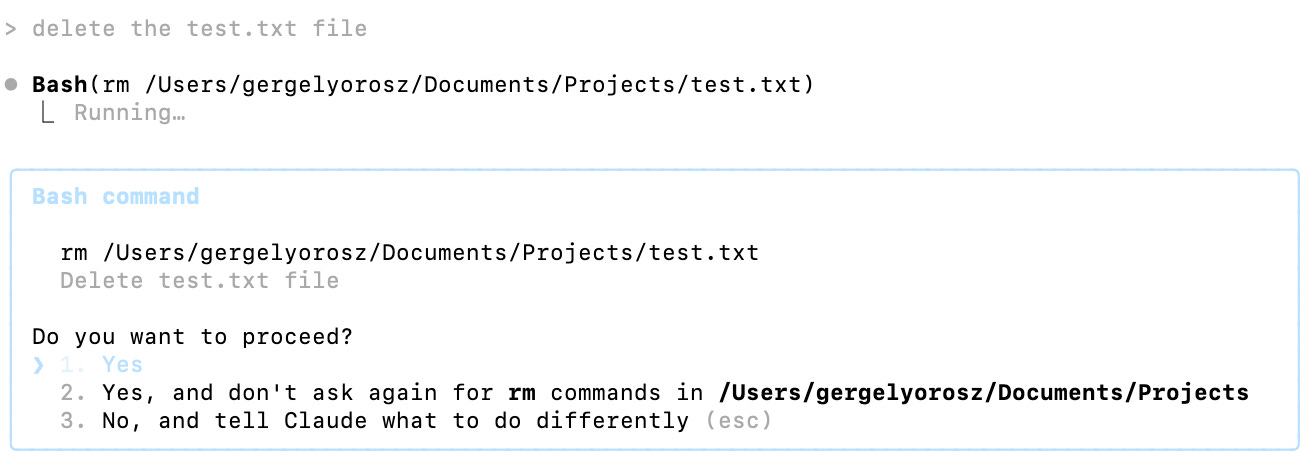Image resolution: width=1310 pixels, height=472 pixels.
Task: Click the 'Bash command' dialog header
Action: click(116, 197)
